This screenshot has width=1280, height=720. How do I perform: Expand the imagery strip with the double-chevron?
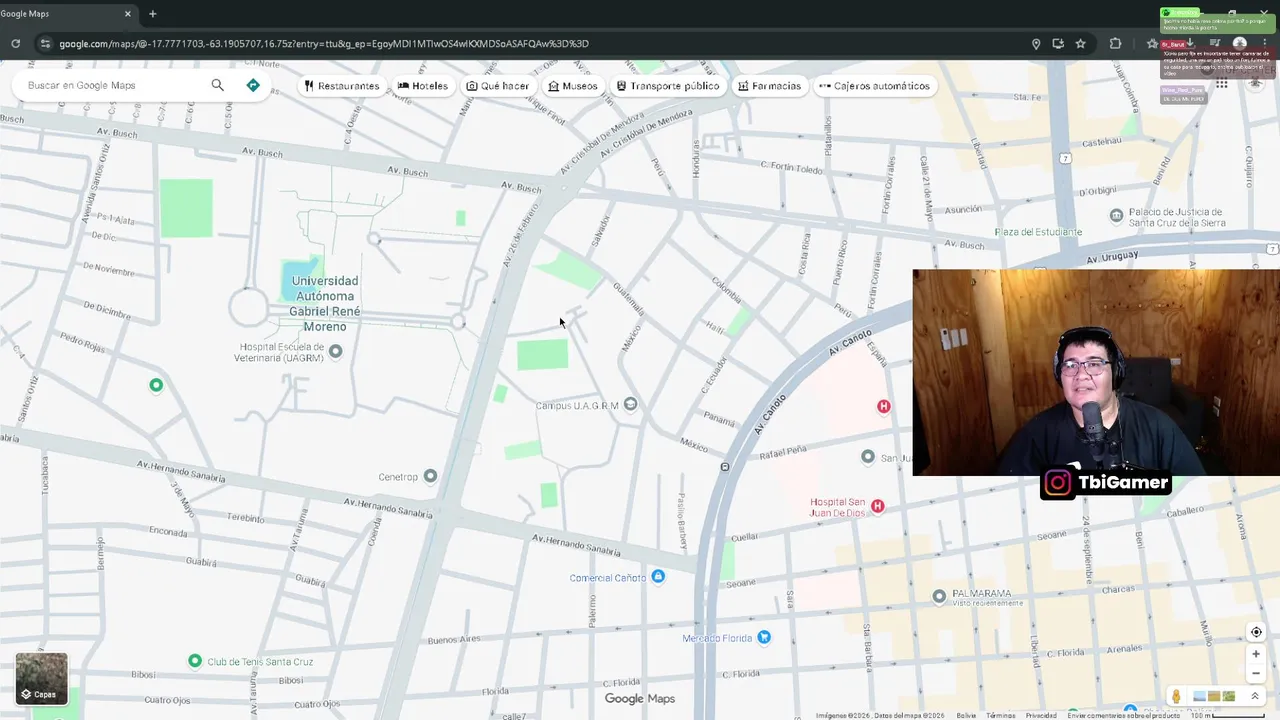pyautogui.click(x=1255, y=696)
